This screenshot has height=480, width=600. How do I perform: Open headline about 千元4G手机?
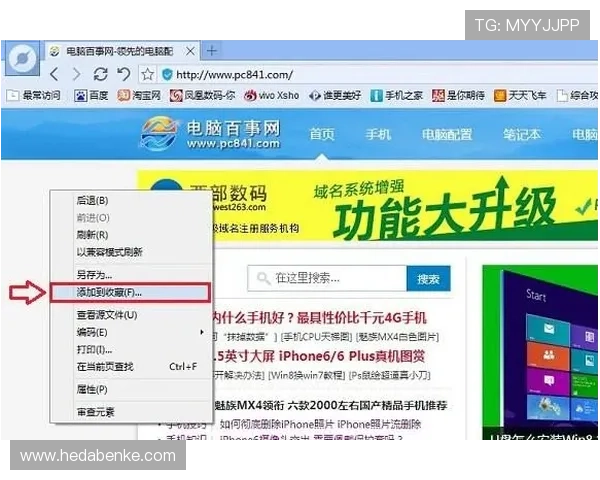320,318
